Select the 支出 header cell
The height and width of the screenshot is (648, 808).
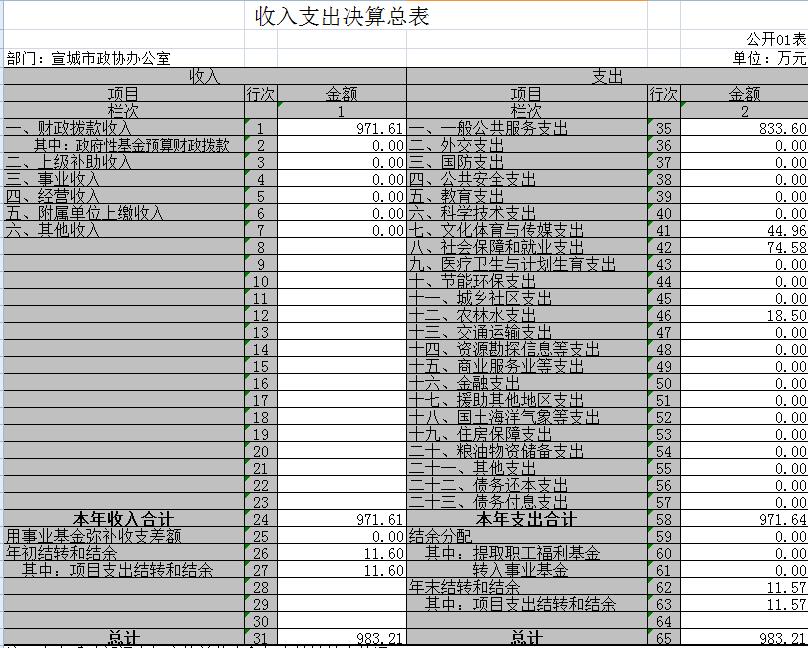pos(607,76)
